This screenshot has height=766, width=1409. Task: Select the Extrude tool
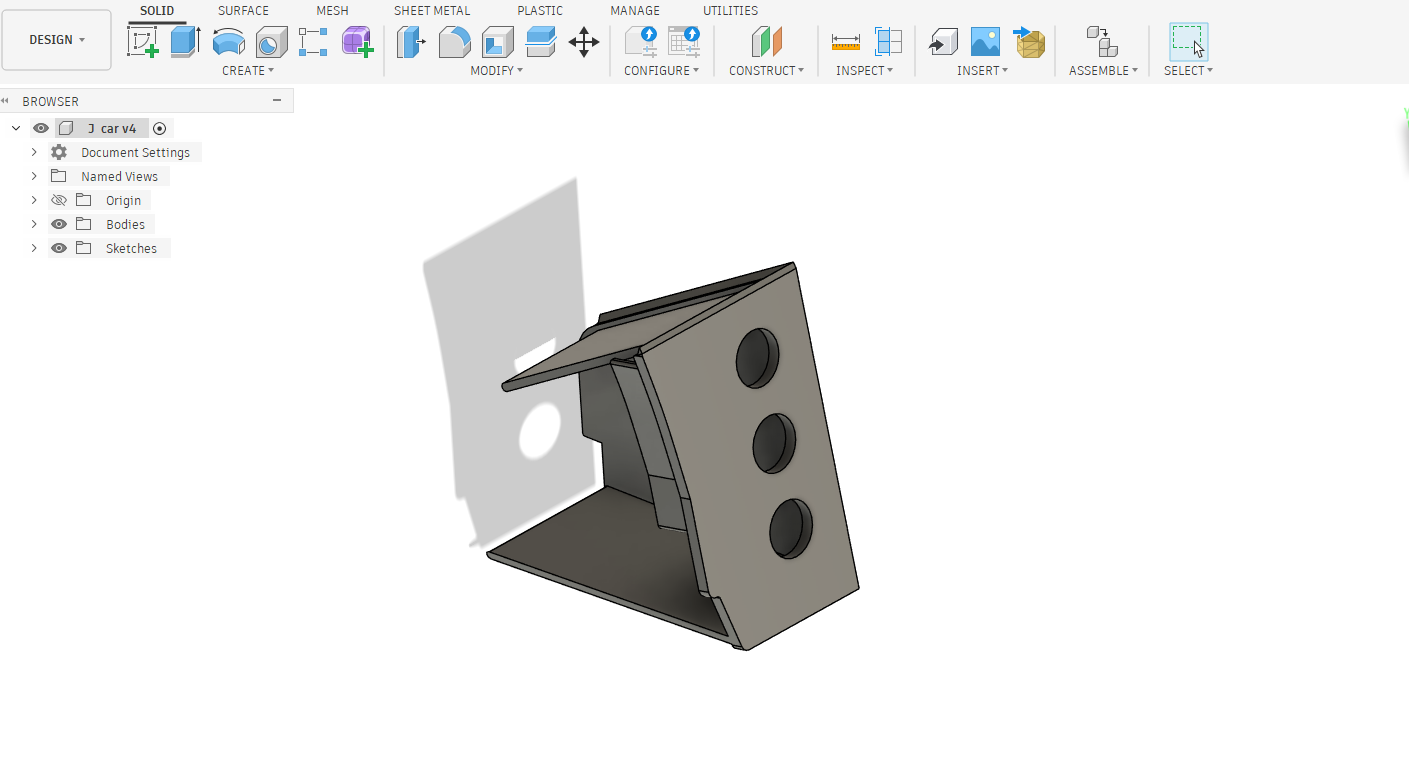point(185,42)
